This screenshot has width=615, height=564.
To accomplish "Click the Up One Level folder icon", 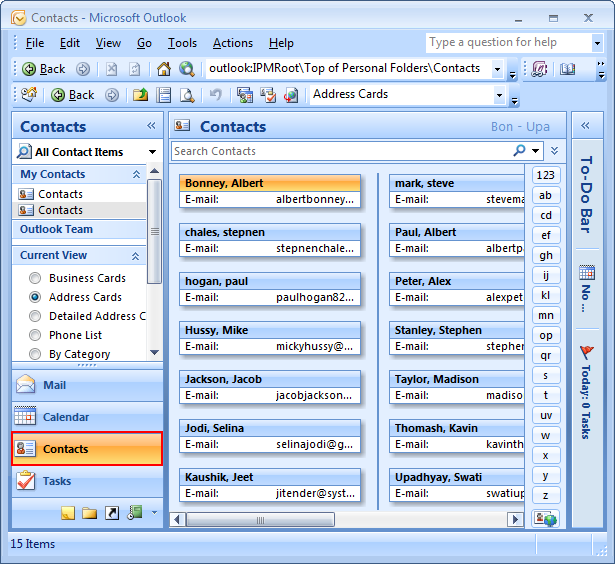I will (x=140, y=95).
